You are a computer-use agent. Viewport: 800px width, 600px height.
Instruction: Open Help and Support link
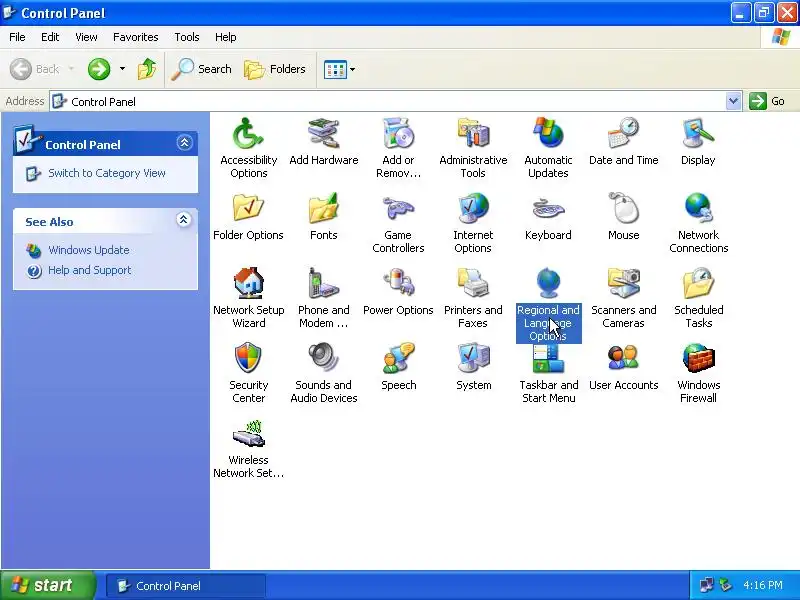89,270
